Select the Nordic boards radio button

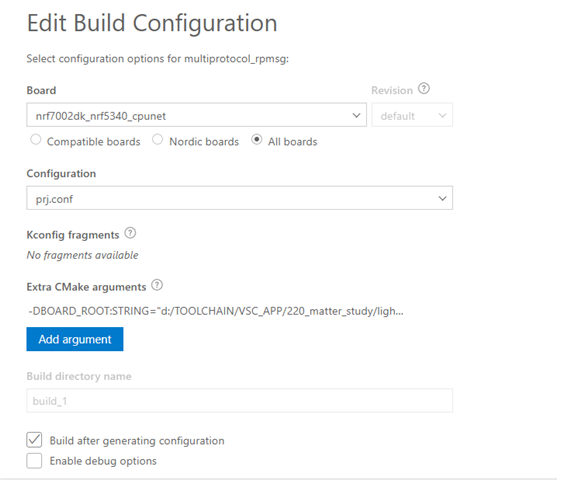tap(157, 140)
